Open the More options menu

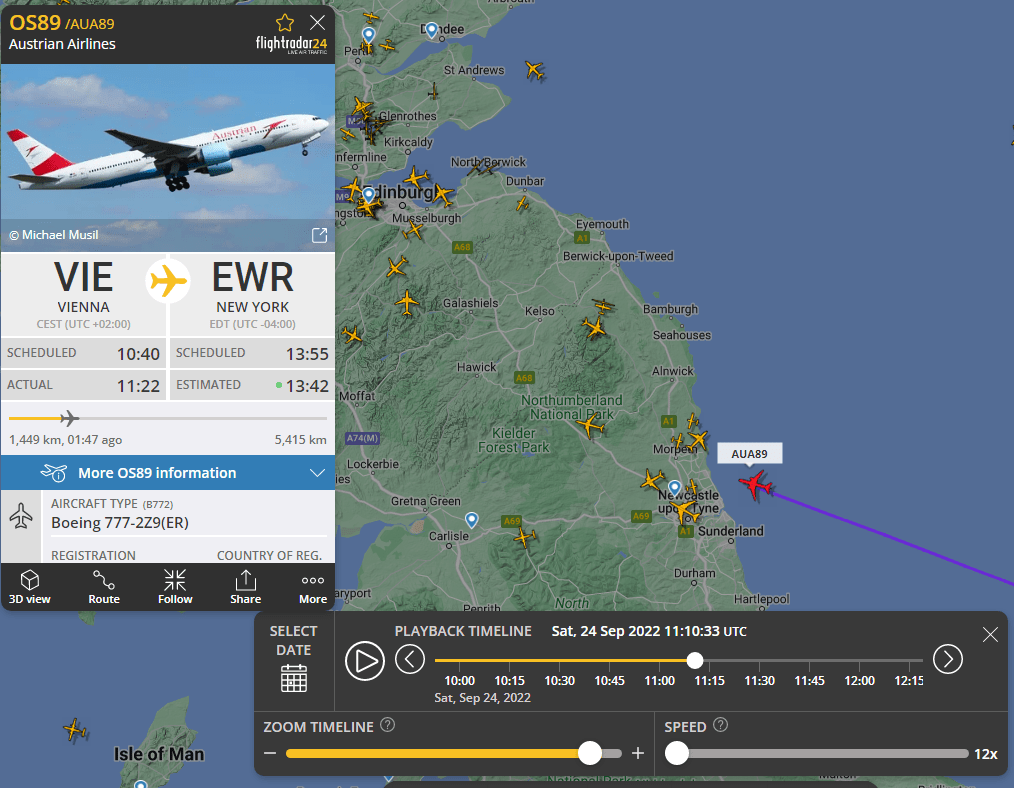point(313,587)
